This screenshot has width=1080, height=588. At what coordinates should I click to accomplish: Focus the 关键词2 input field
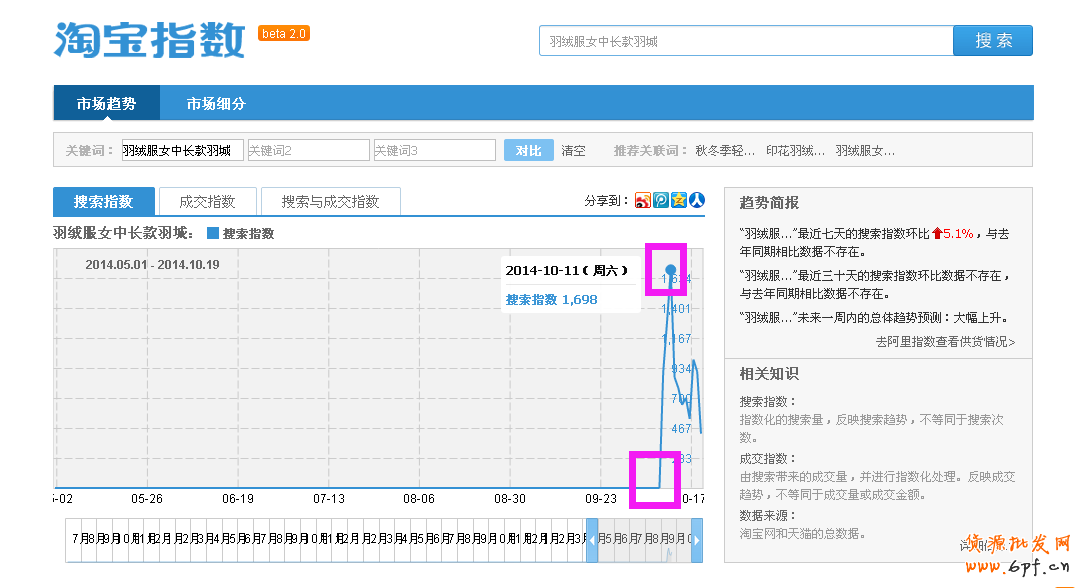click(x=307, y=150)
